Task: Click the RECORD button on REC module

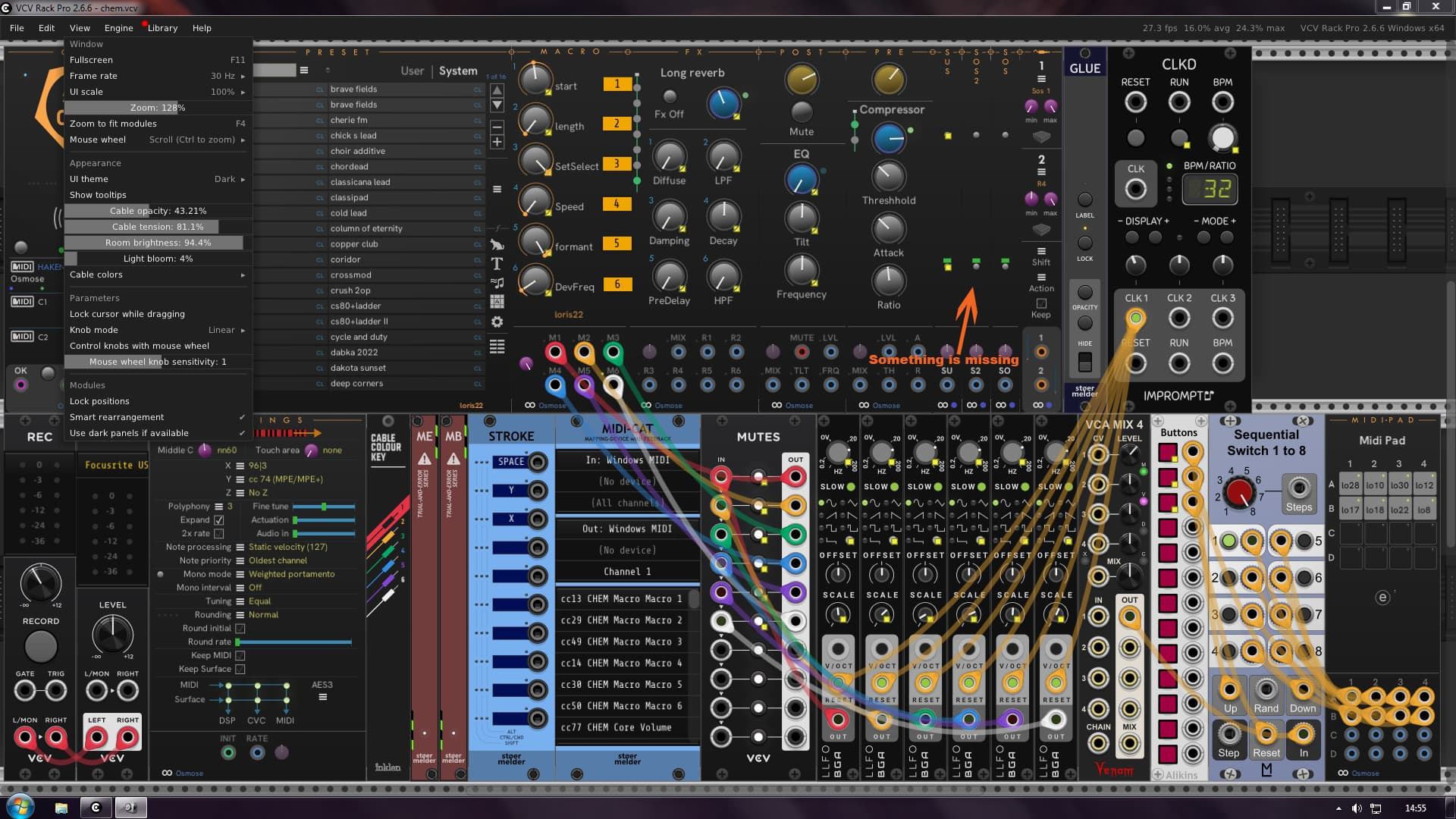Action: [x=41, y=647]
